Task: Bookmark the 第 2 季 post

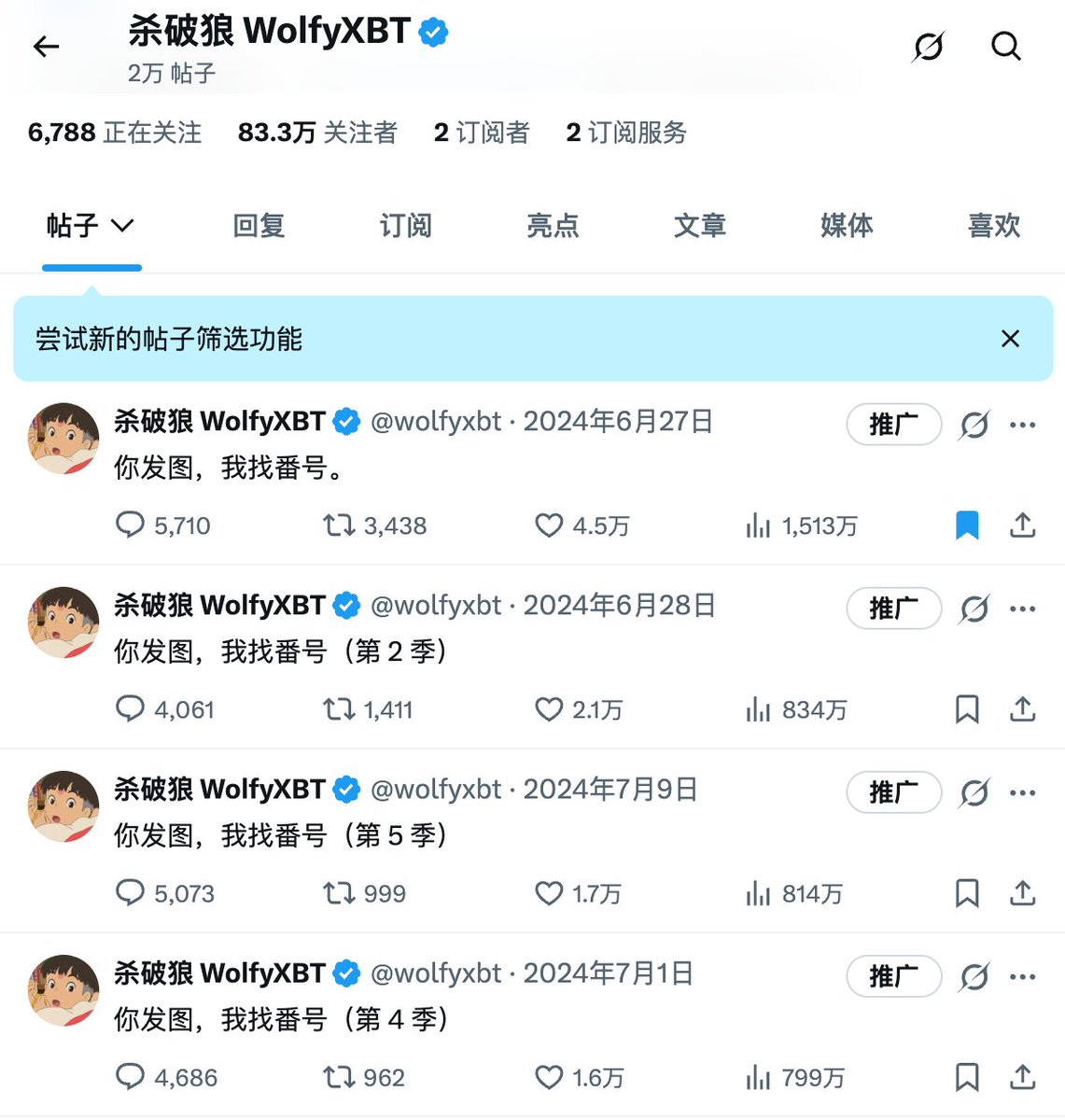Action: click(967, 709)
